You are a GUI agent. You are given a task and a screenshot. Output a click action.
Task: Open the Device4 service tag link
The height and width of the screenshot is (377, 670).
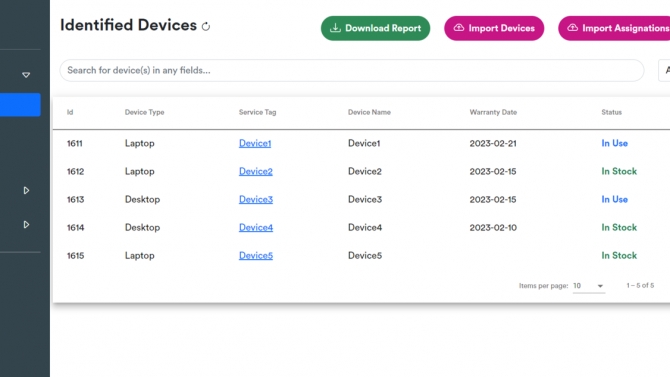tap(256, 227)
